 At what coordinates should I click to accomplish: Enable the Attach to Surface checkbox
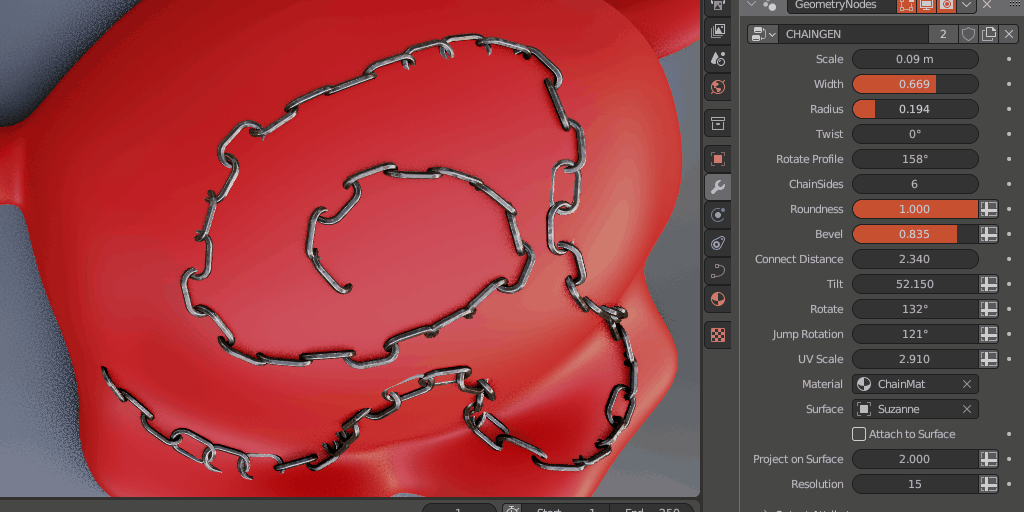pos(859,434)
